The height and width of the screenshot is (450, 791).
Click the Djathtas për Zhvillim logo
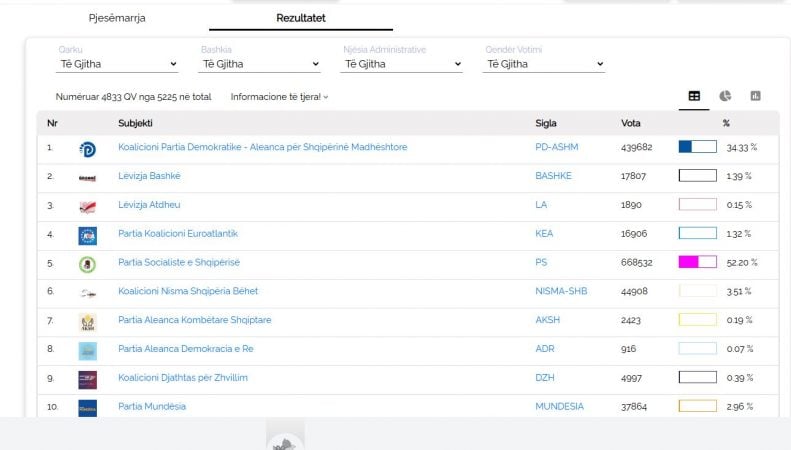(x=87, y=379)
